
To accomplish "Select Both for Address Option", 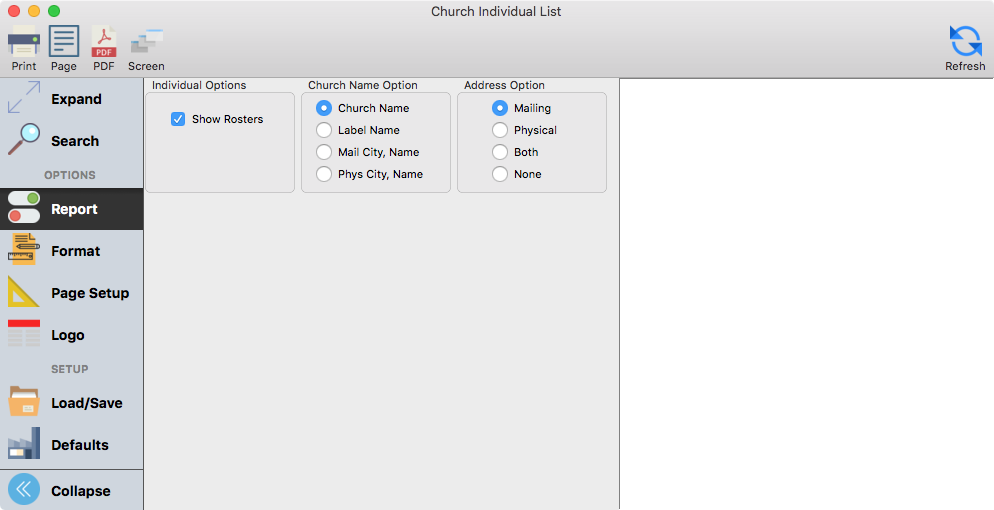I will 500,152.
